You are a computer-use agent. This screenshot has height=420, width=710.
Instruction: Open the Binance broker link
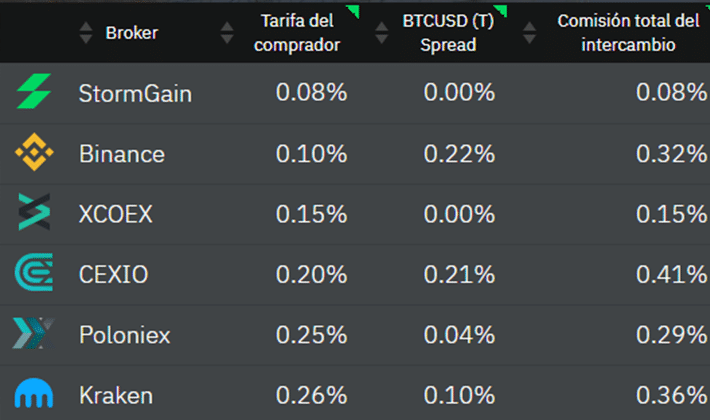tap(122, 154)
